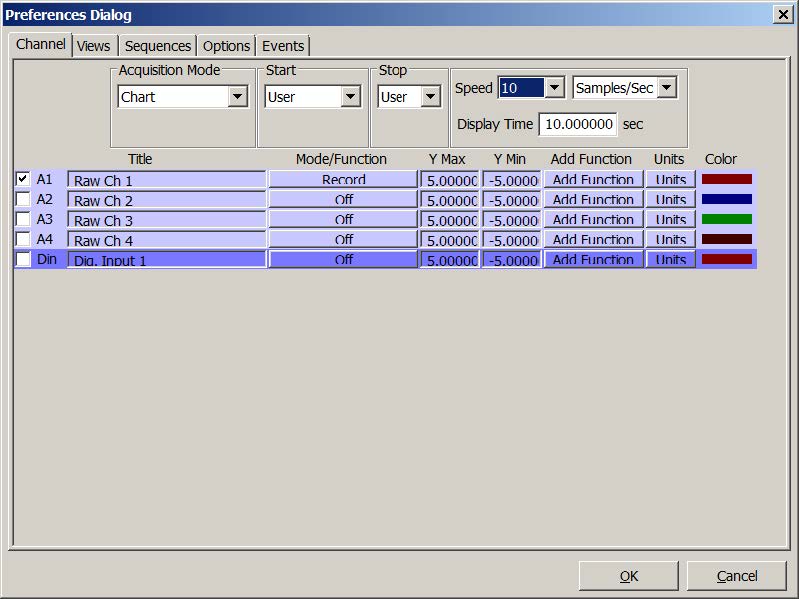Open the Acquisition Mode Chart dropdown

coord(237,96)
